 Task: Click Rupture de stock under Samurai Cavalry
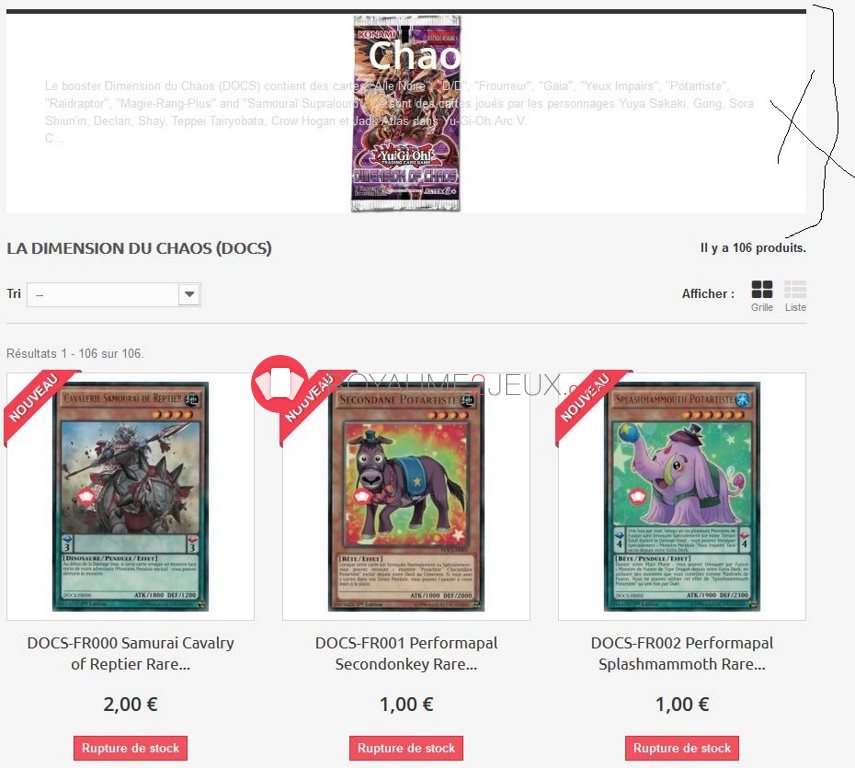click(130, 748)
